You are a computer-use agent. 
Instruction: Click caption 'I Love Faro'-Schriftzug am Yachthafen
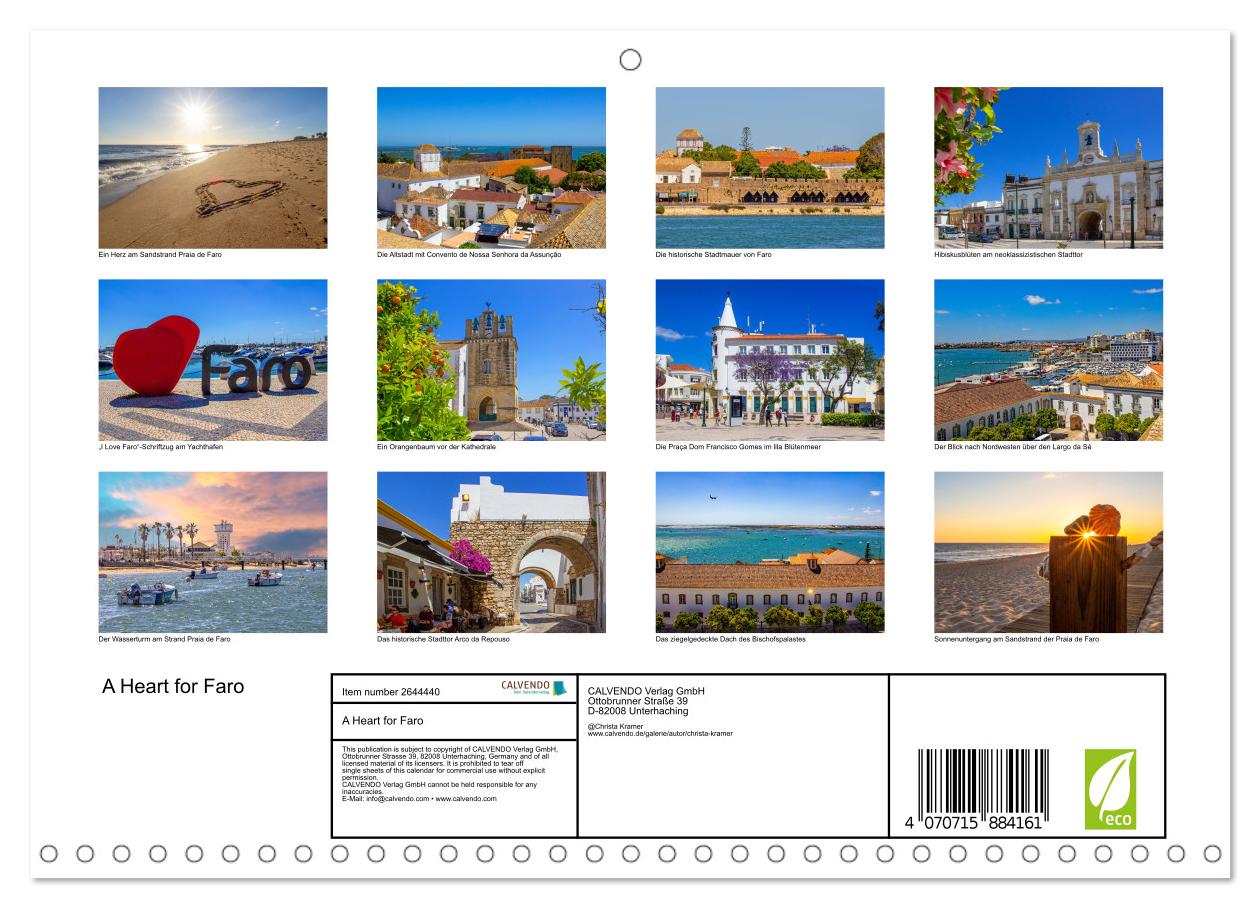tap(161, 447)
